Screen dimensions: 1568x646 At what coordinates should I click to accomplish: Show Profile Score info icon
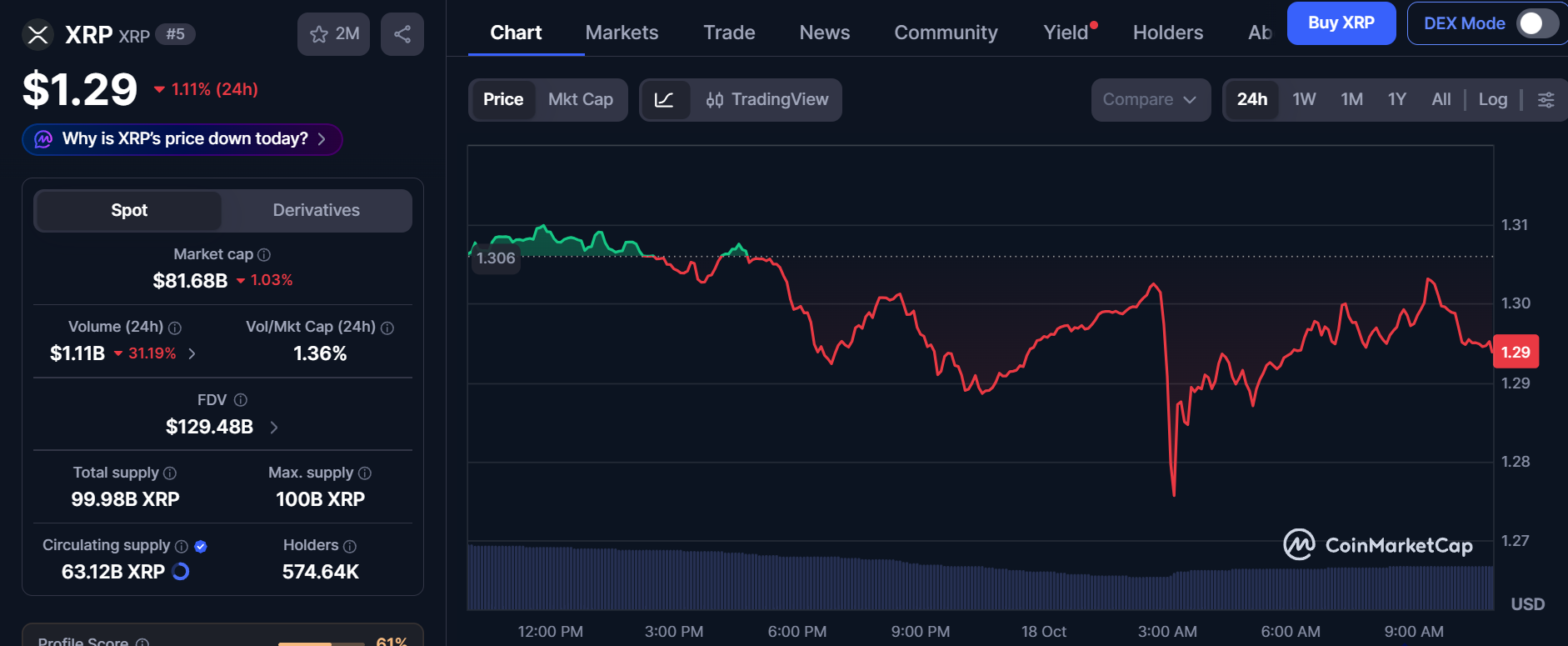[x=142, y=643]
